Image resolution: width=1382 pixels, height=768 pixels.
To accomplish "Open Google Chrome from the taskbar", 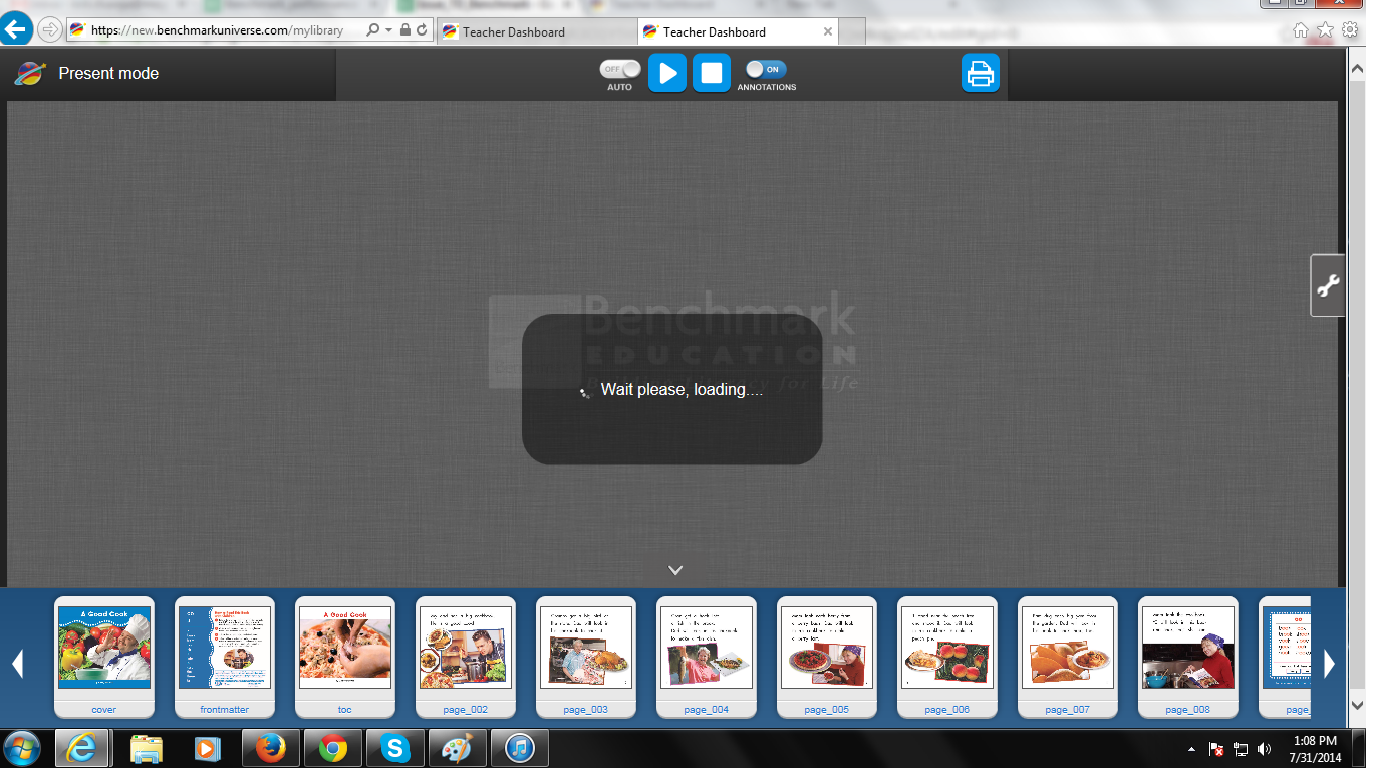I will pyautogui.click(x=333, y=748).
